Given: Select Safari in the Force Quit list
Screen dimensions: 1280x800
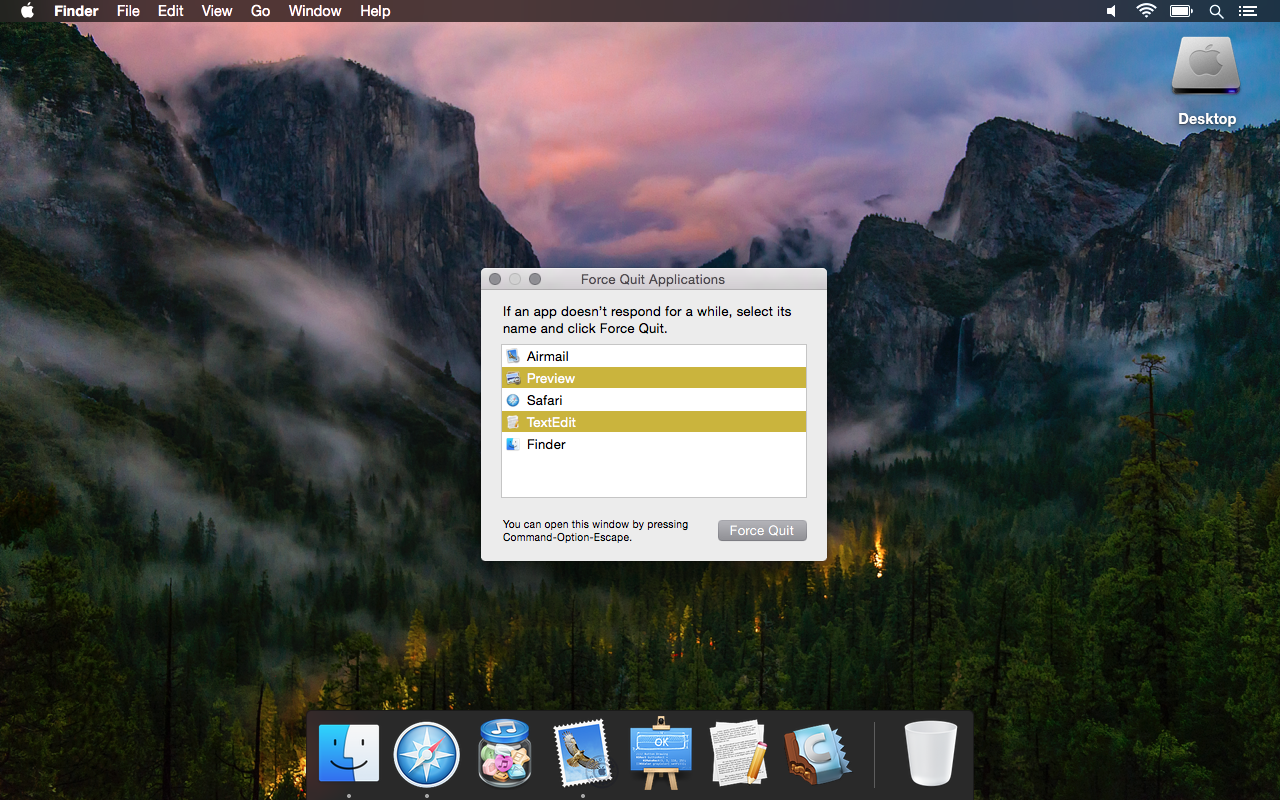Looking at the screenshot, I should [x=653, y=400].
